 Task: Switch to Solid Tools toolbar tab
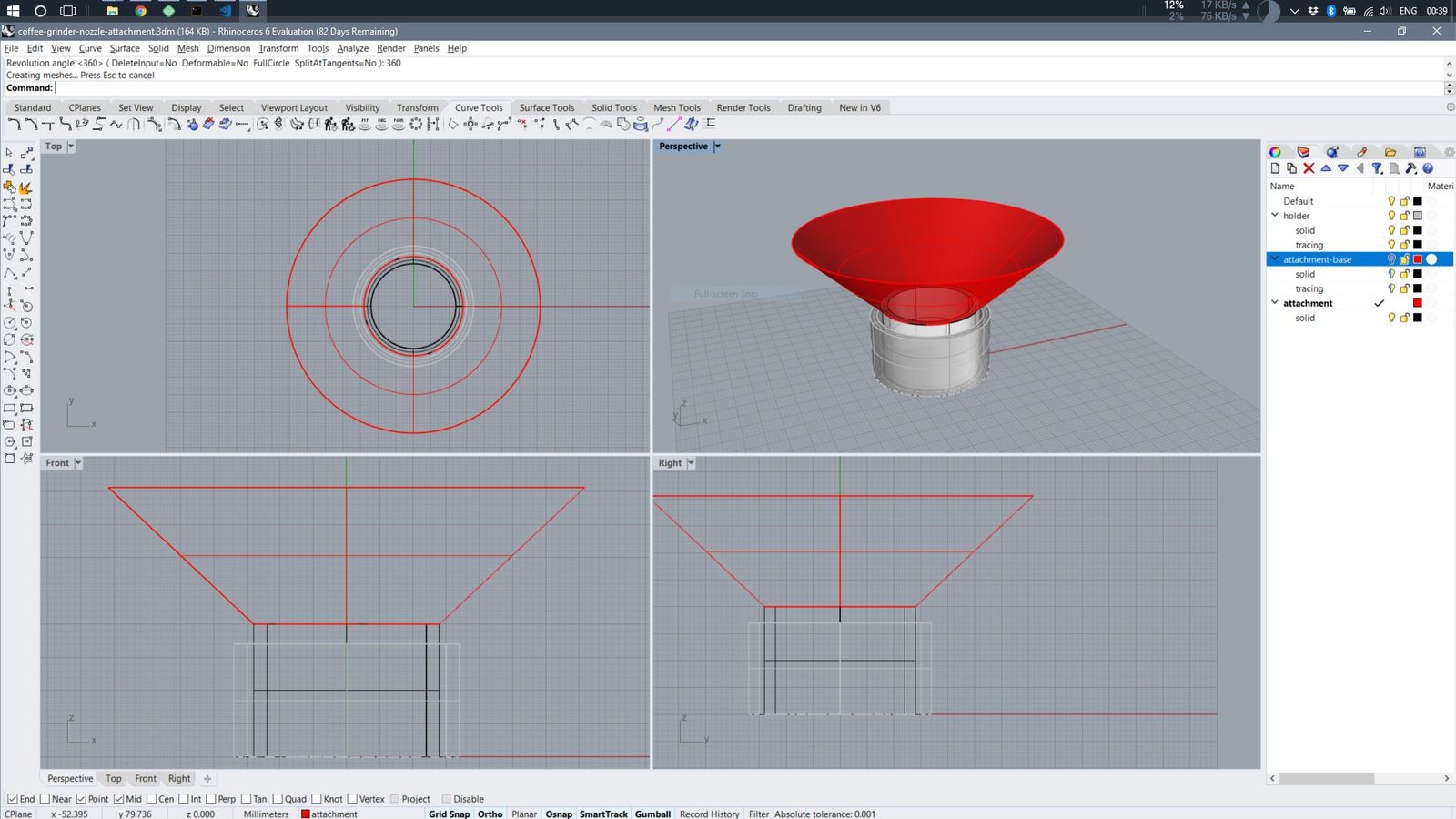[614, 107]
